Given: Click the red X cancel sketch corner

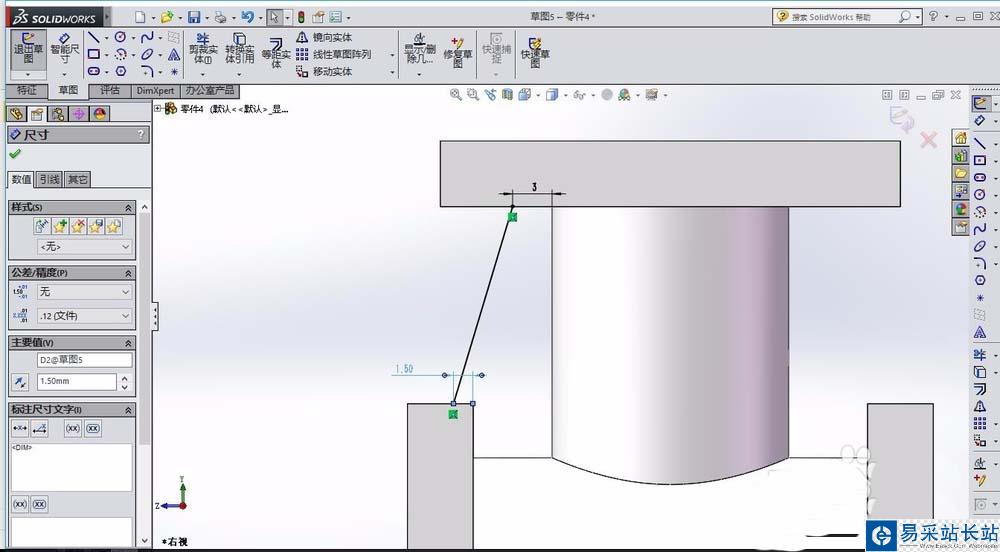Looking at the screenshot, I should point(929,140).
